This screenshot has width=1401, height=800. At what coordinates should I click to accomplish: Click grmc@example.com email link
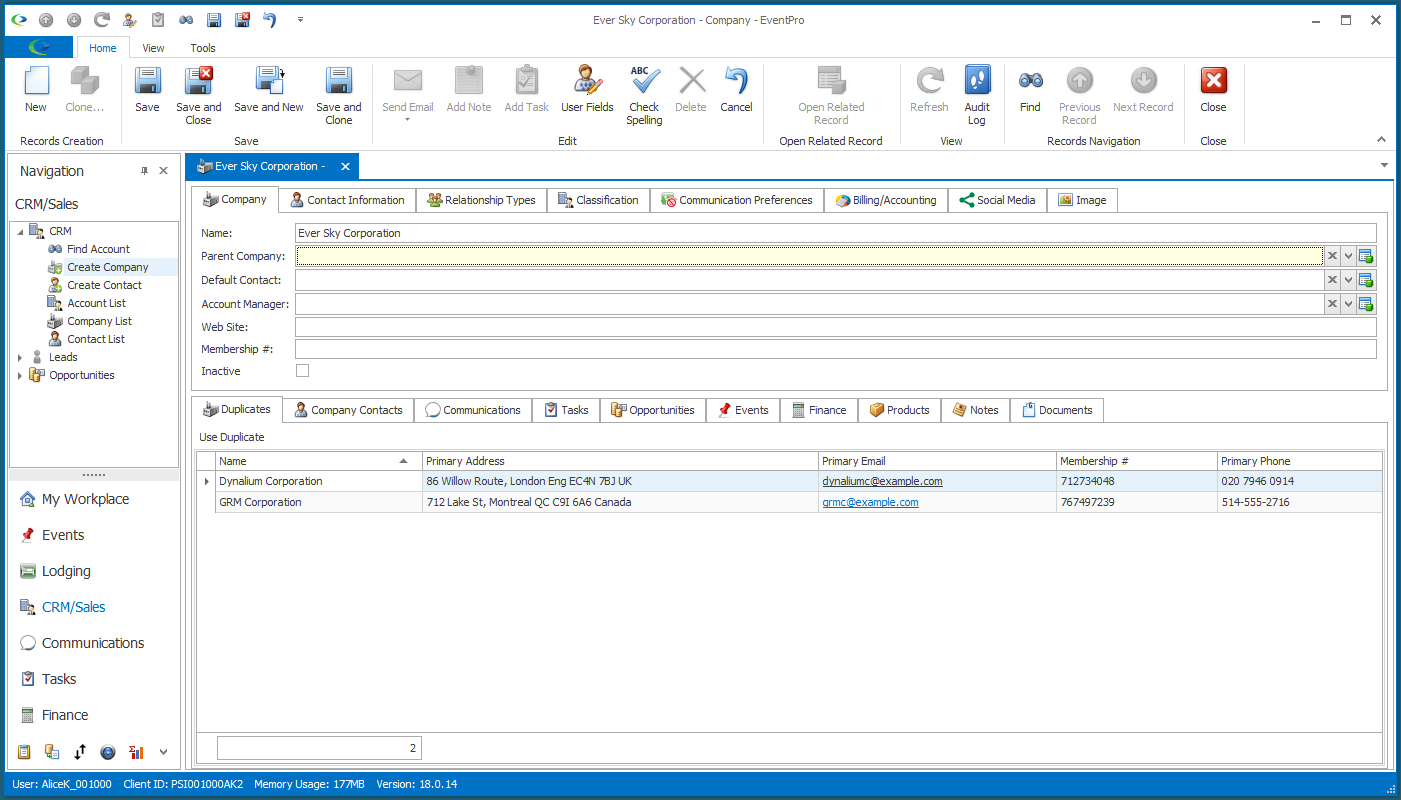click(x=870, y=502)
